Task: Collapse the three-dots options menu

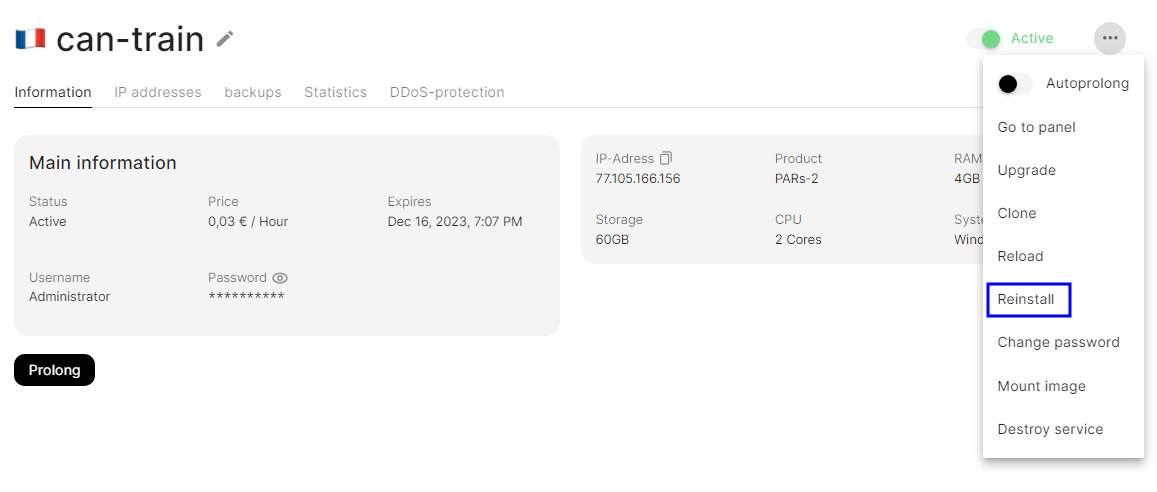Action: [x=1109, y=39]
